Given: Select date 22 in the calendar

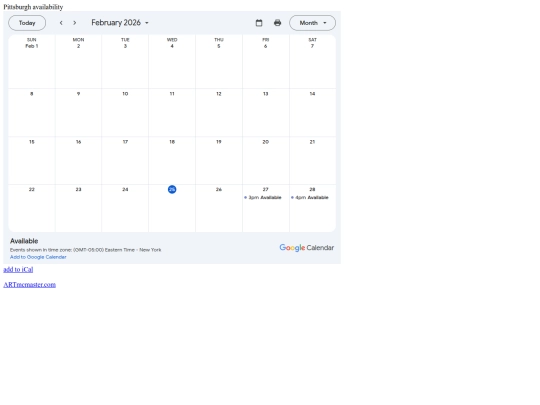Looking at the screenshot, I should (32, 189).
